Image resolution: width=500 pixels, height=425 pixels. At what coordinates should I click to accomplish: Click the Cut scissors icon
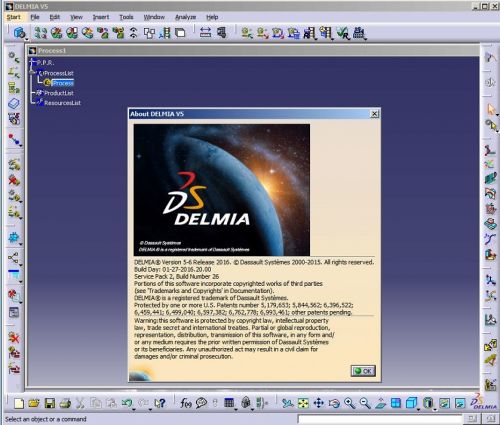(x=80, y=403)
